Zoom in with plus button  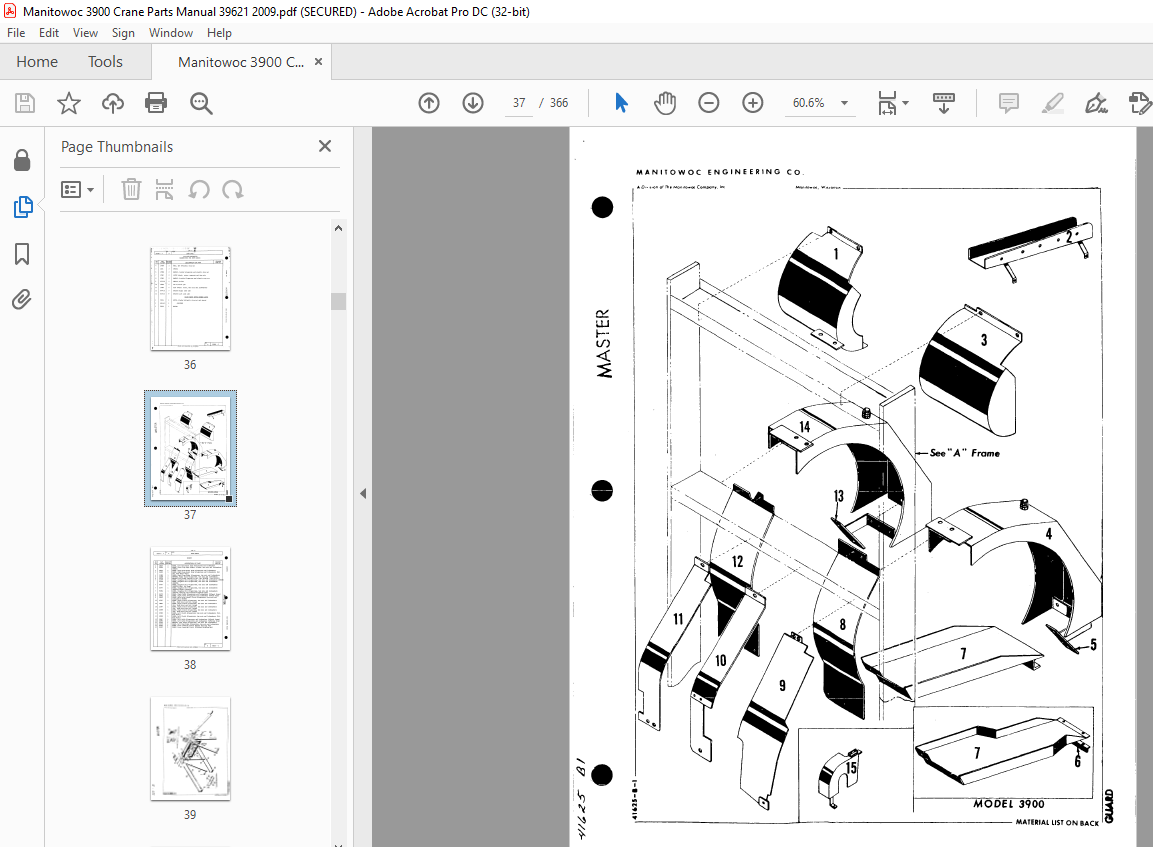click(x=752, y=103)
